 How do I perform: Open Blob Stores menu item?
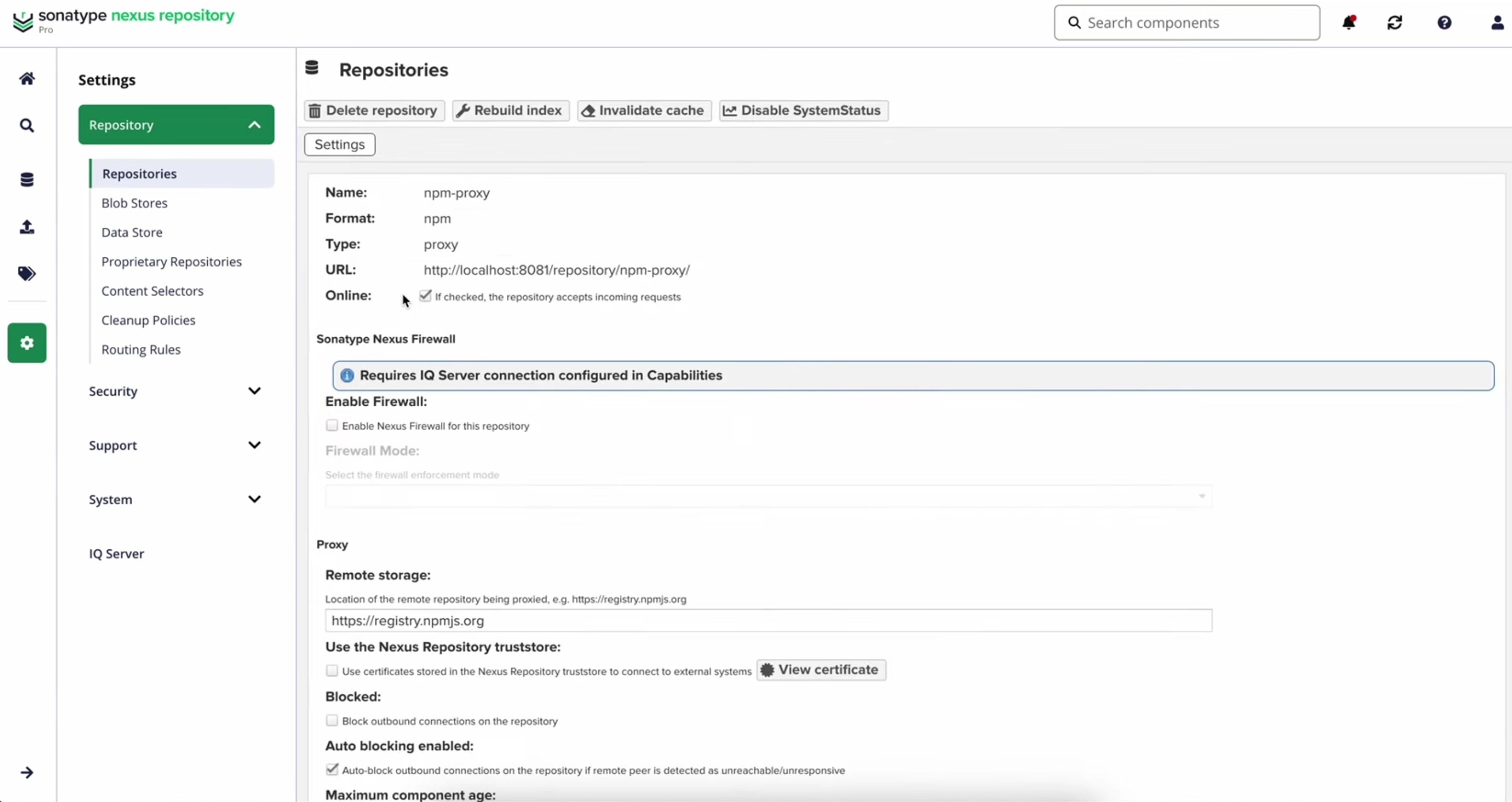tap(134, 203)
